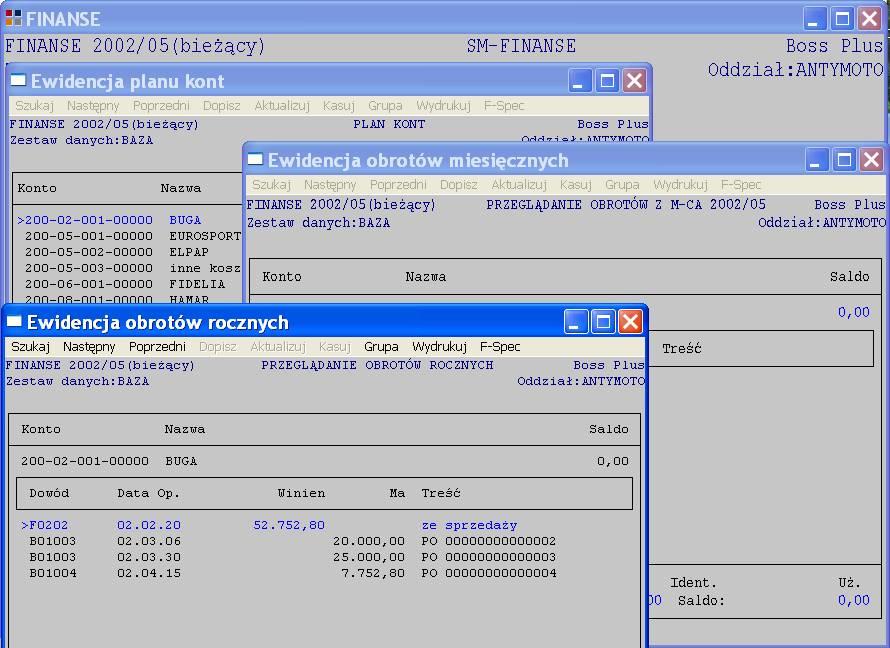The image size is (890, 648).
Task: Select B01003 row dated 02.03.06
Action: click(324, 541)
